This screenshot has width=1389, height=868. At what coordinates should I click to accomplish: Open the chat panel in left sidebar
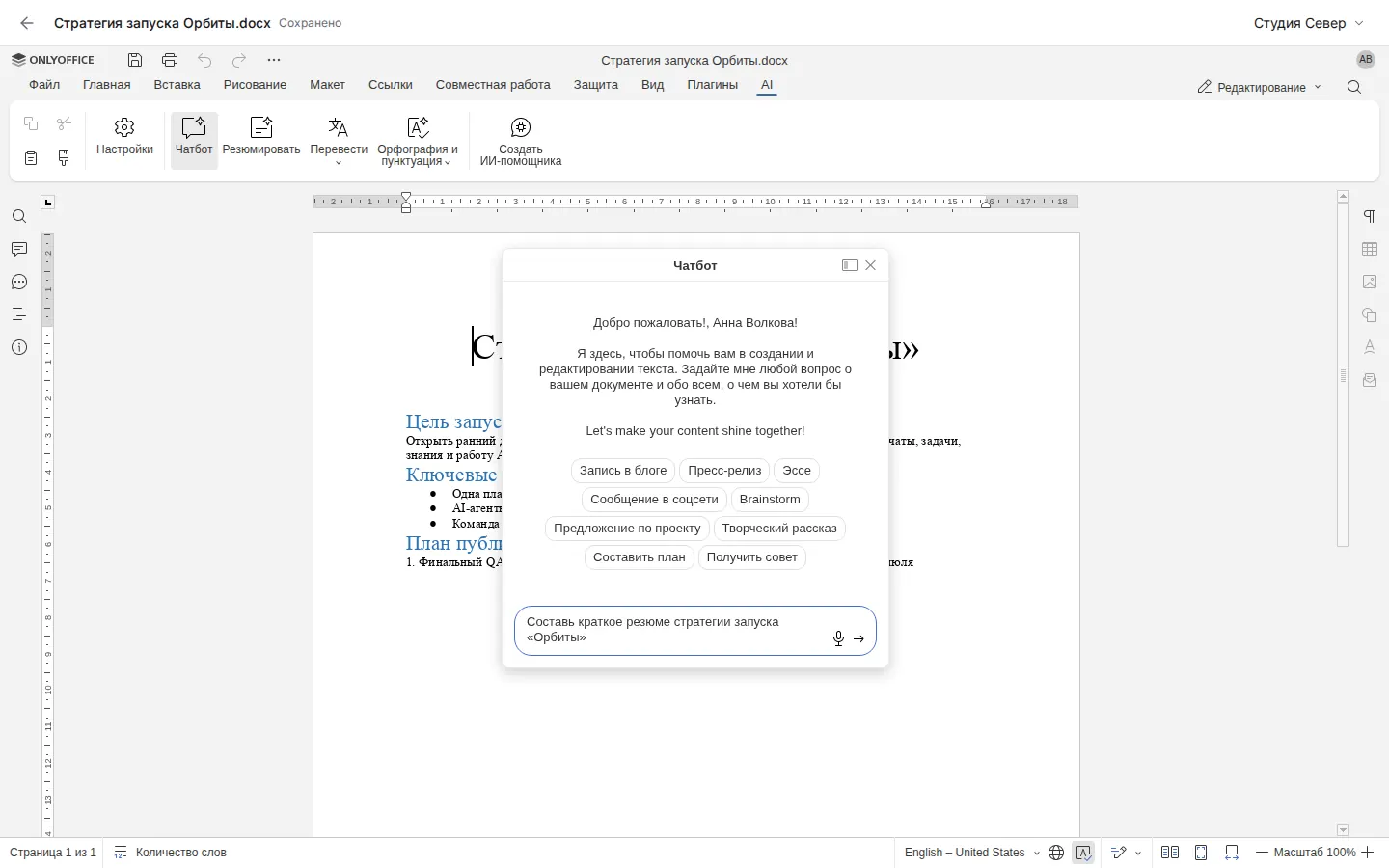[x=19, y=283]
